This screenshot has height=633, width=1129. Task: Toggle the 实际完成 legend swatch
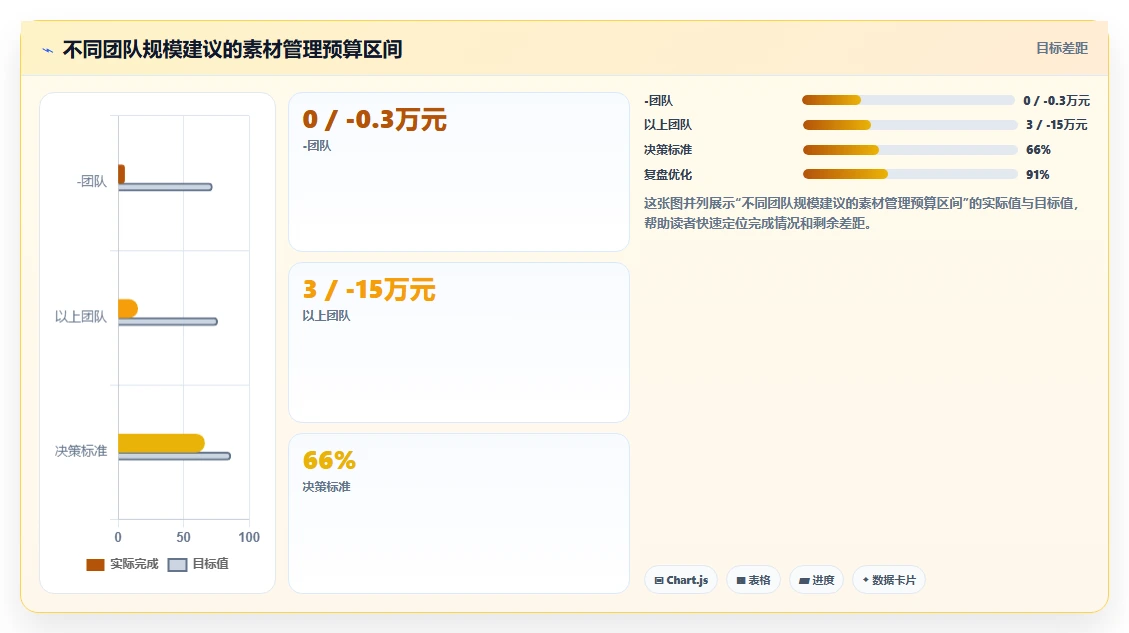(95, 565)
